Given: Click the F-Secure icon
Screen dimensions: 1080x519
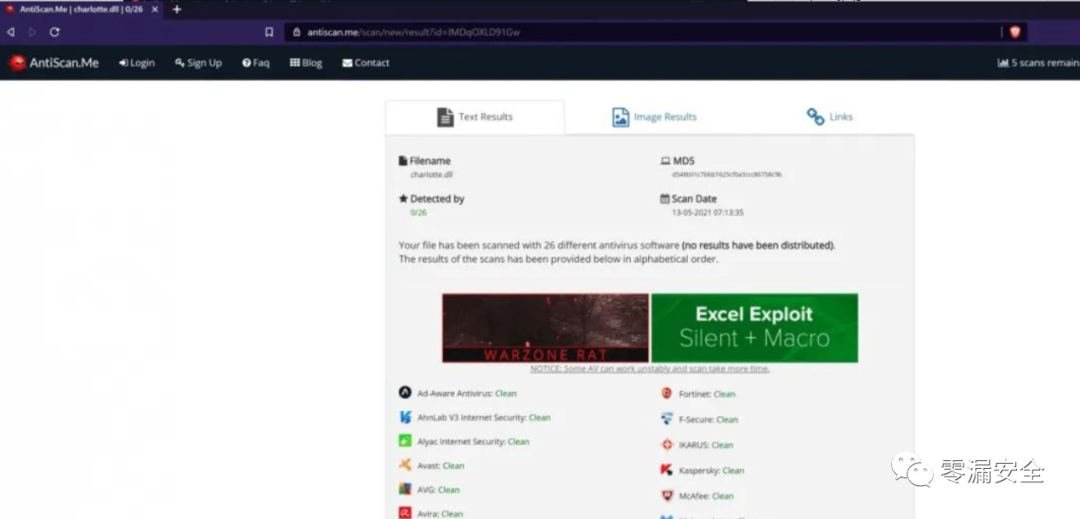Looking at the screenshot, I should pyautogui.click(x=666, y=419).
